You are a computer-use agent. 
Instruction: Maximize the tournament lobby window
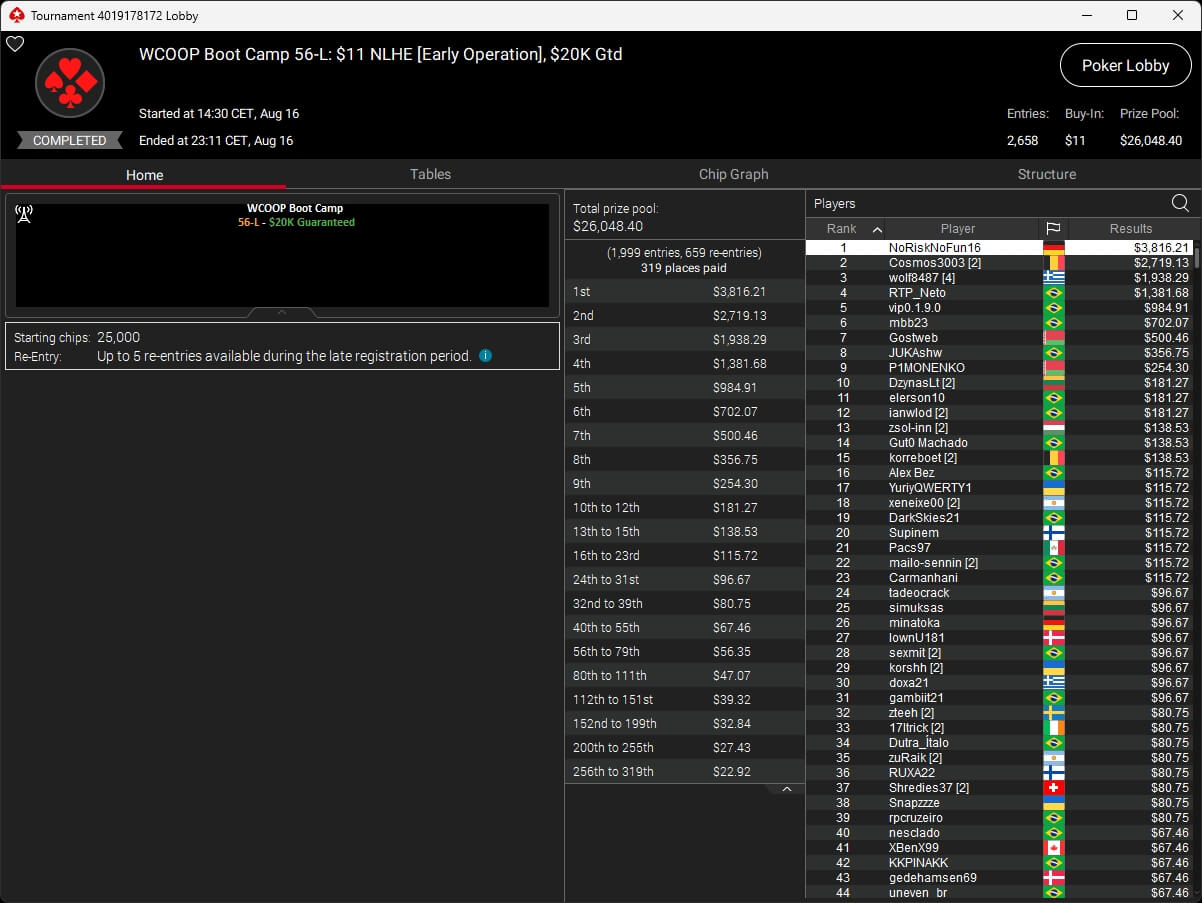point(1131,15)
